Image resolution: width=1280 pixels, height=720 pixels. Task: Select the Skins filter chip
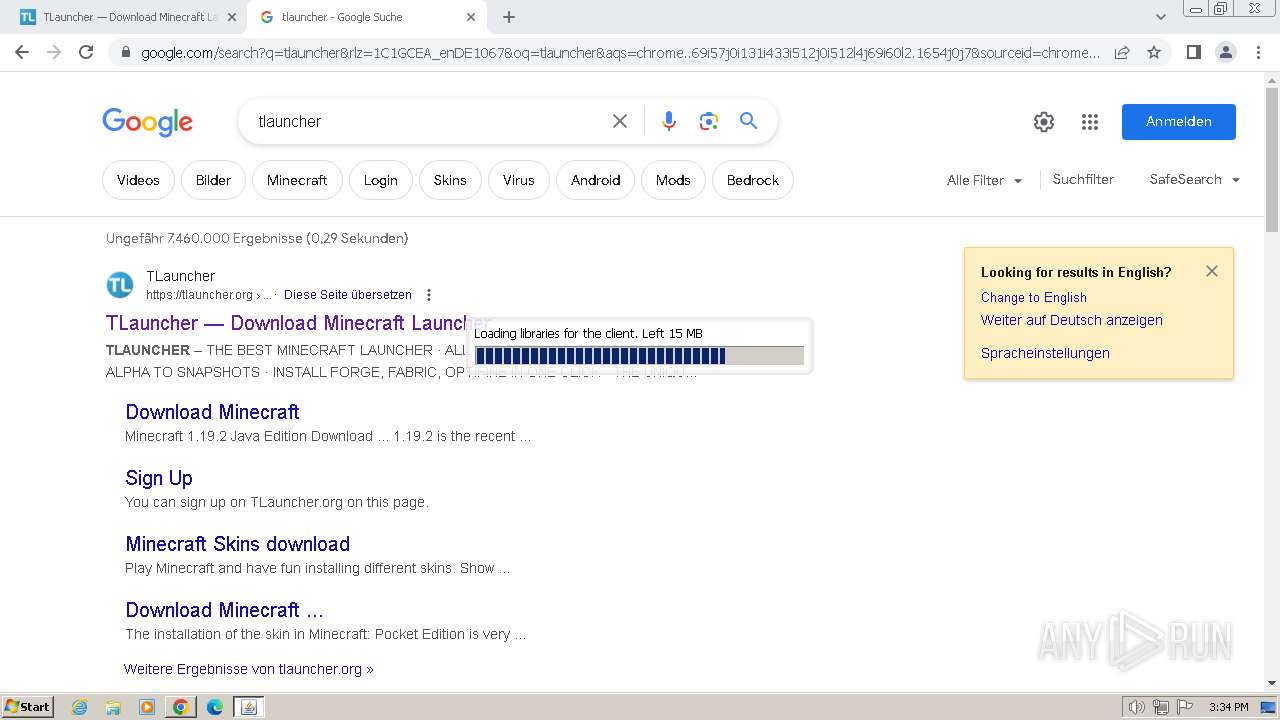point(450,180)
